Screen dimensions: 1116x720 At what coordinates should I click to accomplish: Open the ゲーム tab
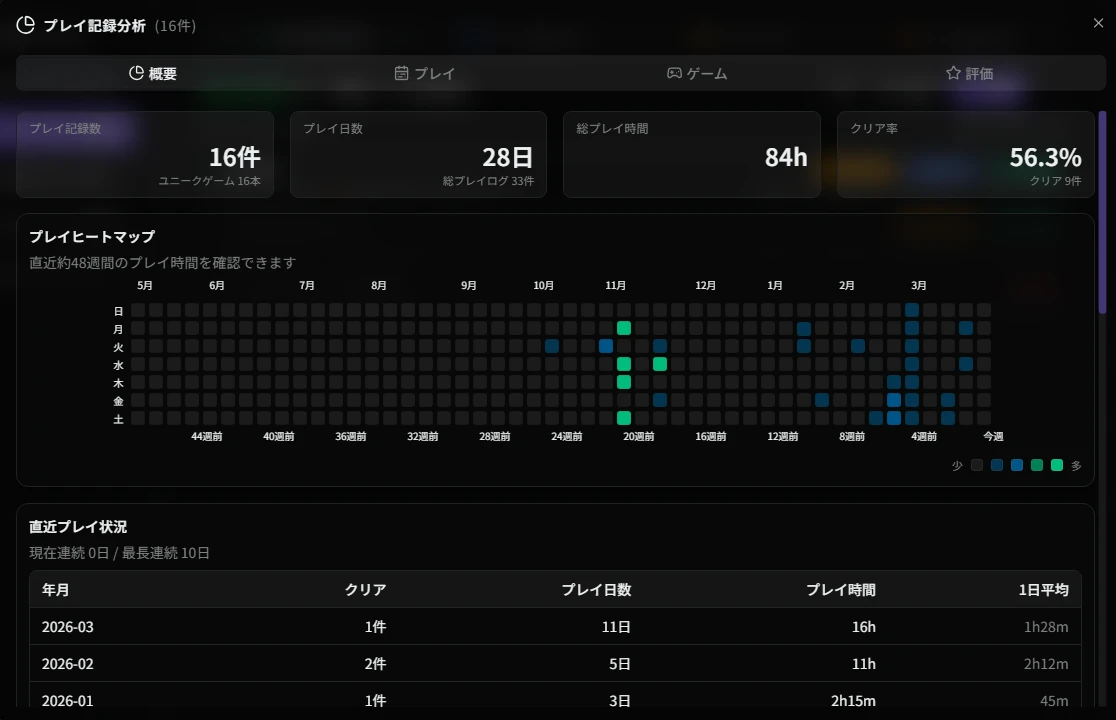click(696, 72)
